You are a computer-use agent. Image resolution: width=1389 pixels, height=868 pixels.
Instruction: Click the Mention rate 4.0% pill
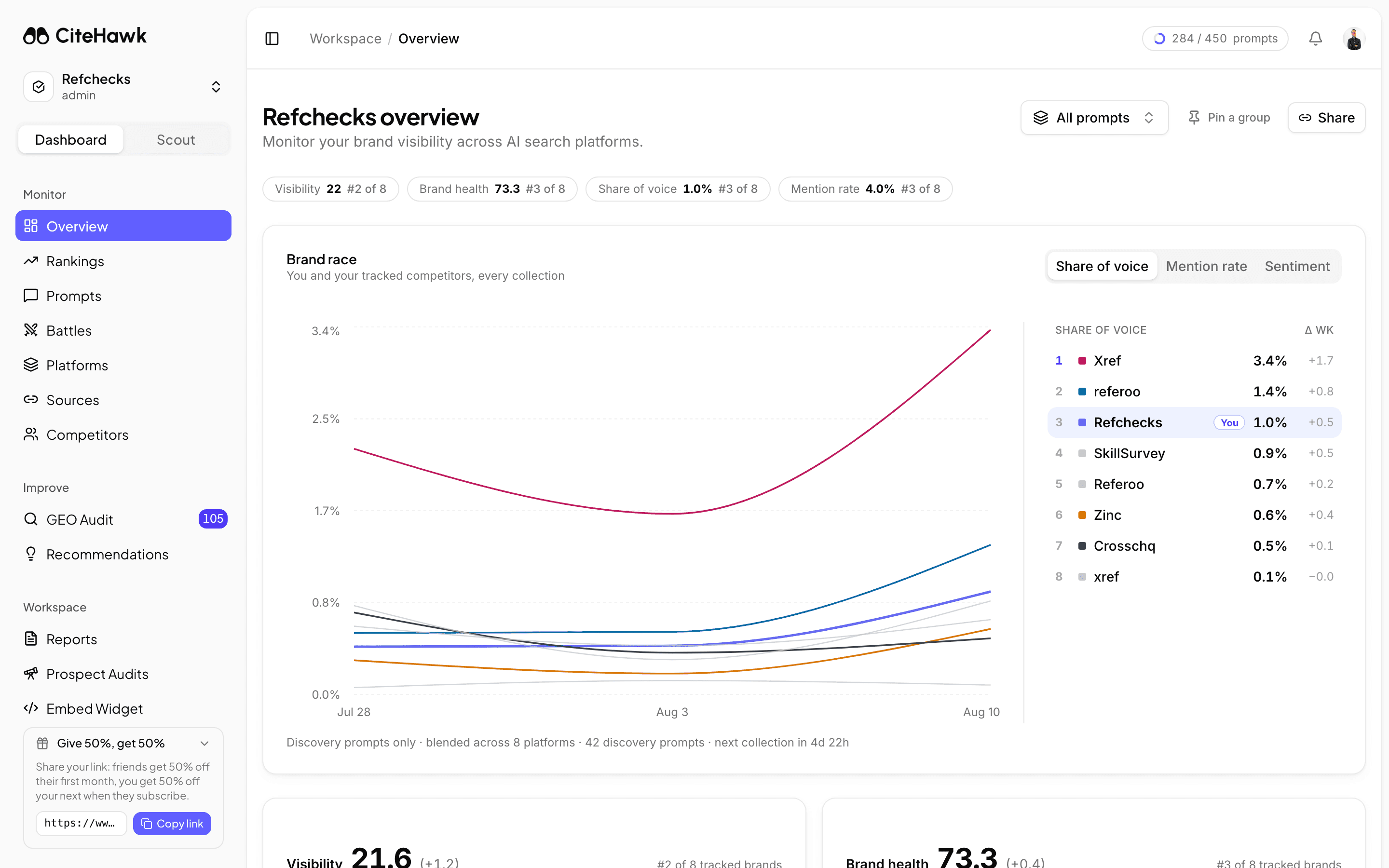pyautogui.click(x=866, y=189)
